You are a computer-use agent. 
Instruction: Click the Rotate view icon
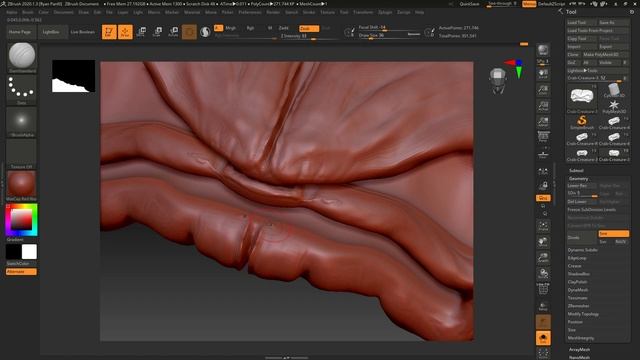click(543, 273)
